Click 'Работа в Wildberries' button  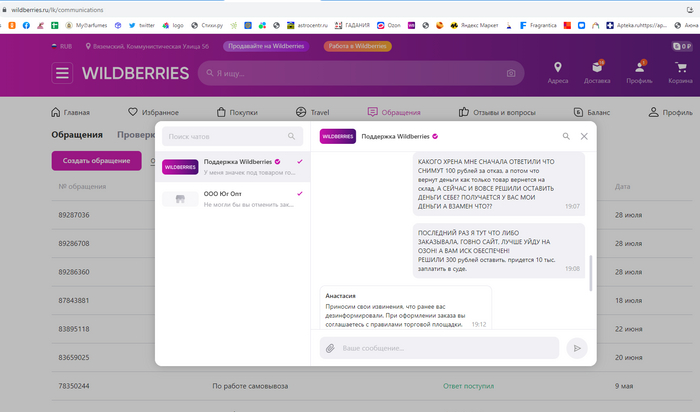(x=358, y=46)
